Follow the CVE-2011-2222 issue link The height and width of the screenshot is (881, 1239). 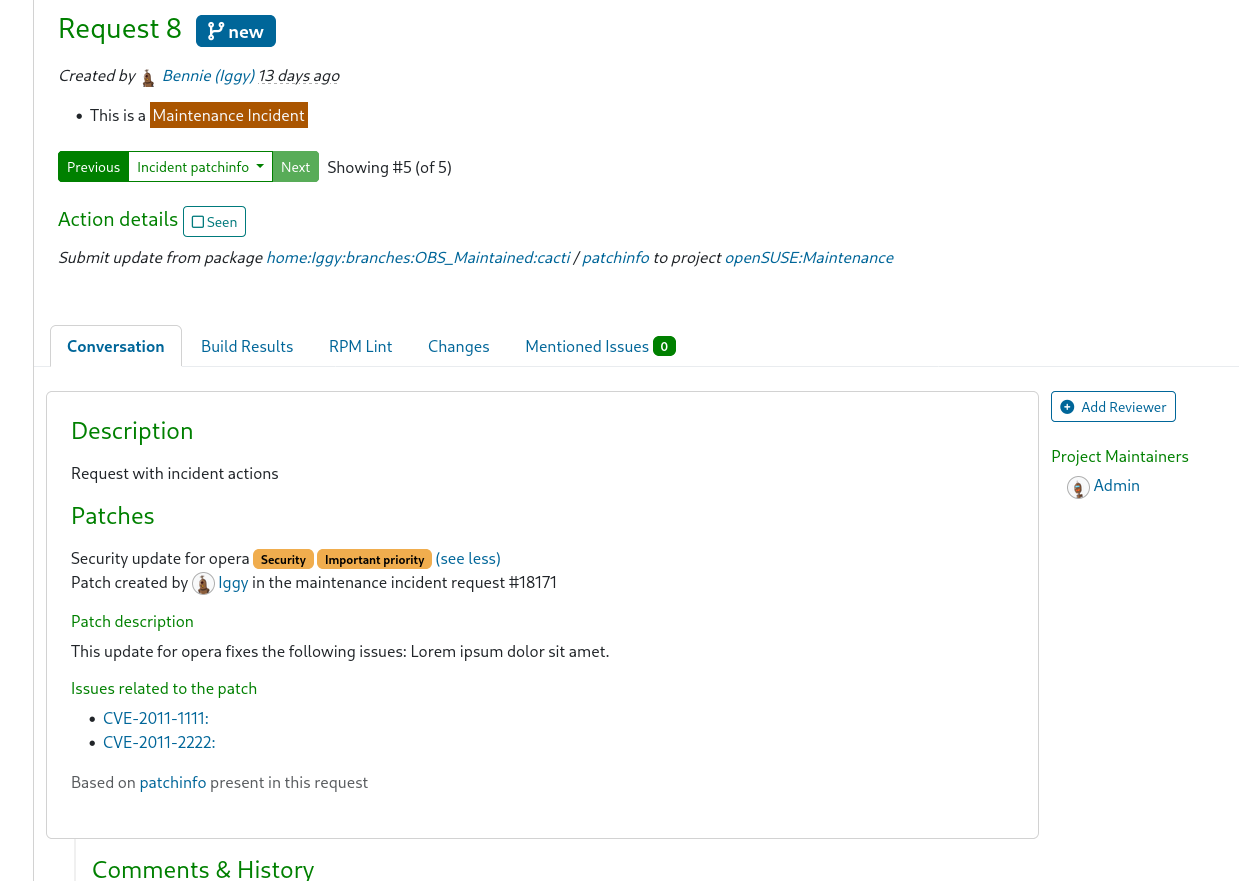tap(157, 742)
